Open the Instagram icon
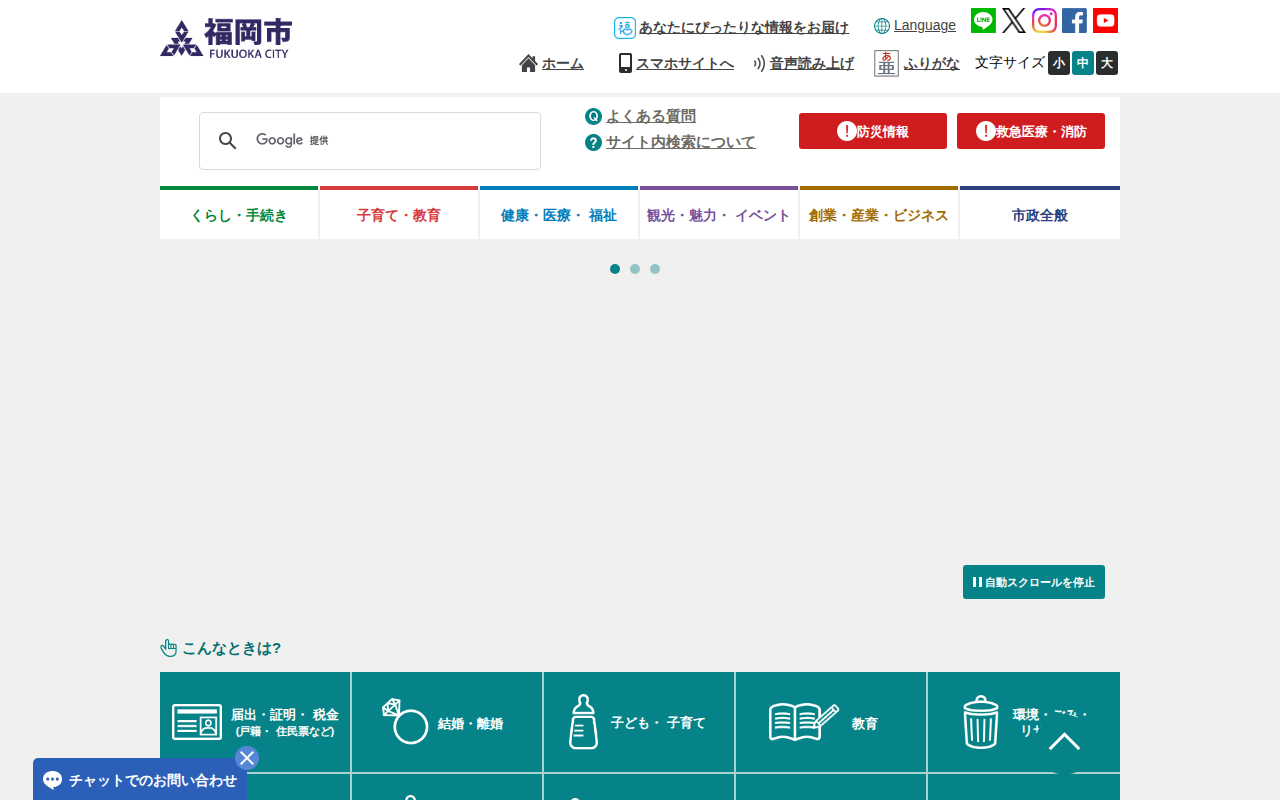This screenshot has height=800, width=1280. 1044,21
